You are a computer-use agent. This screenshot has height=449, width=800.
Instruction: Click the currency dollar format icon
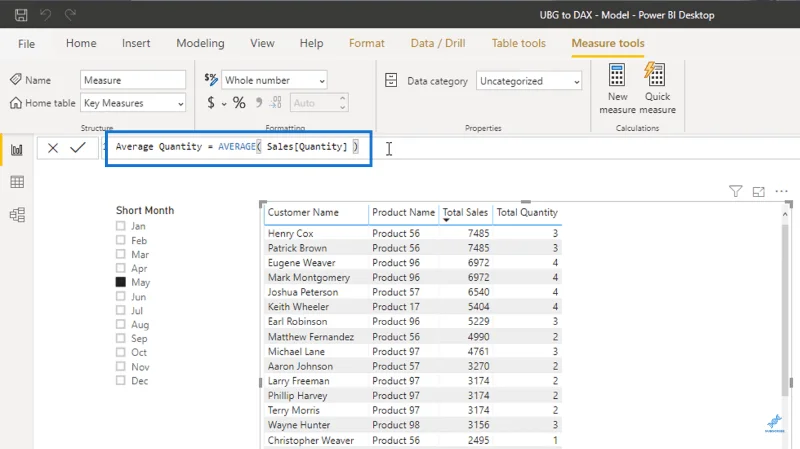click(x=211, y=103)
